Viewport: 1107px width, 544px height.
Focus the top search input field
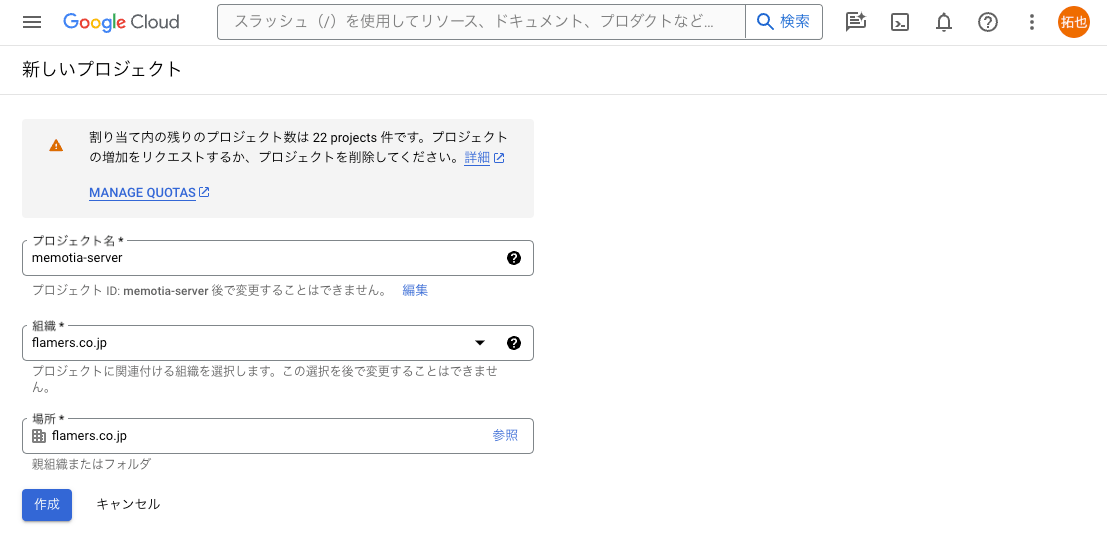[x=481, y=22]
